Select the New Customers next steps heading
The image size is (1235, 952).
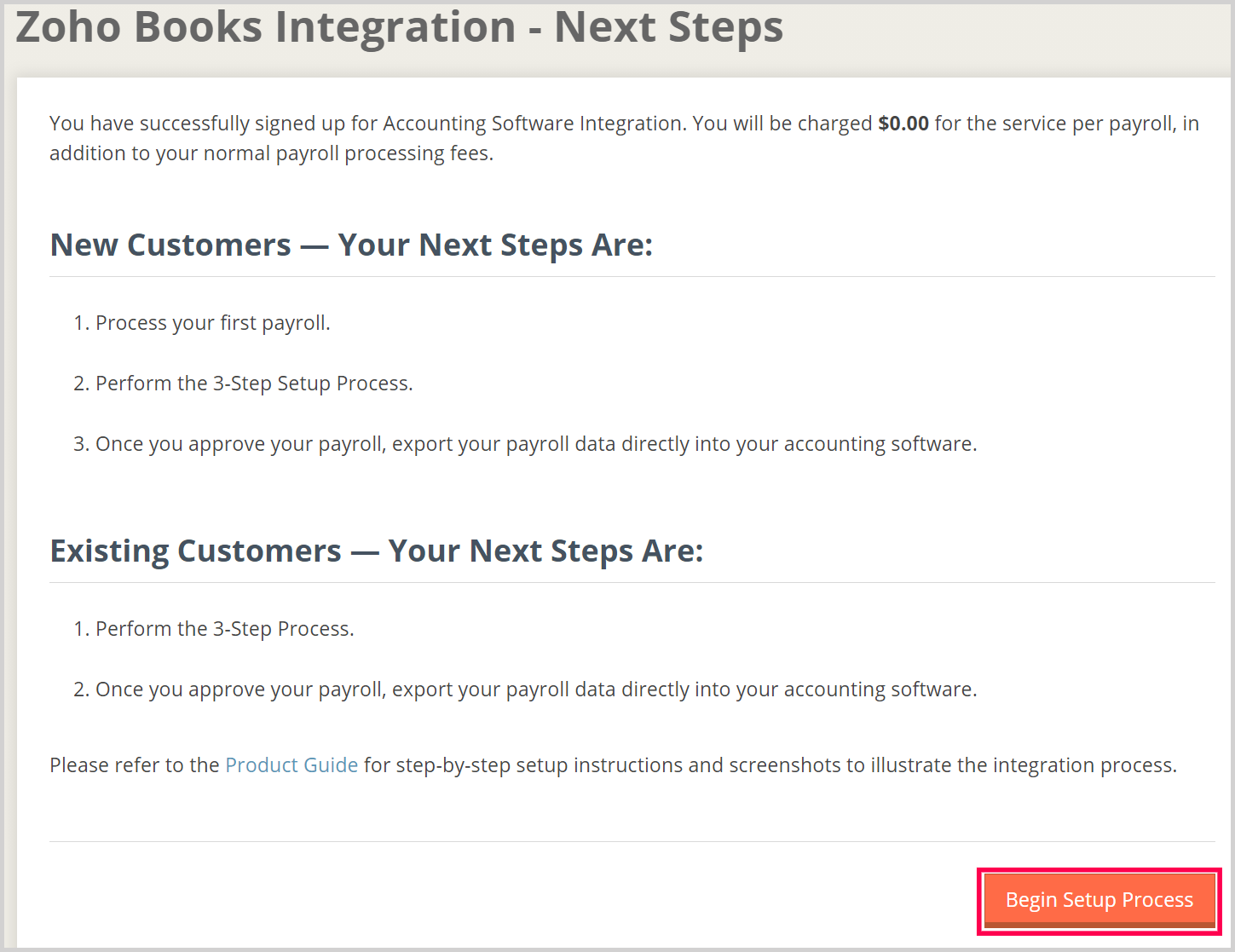pos(351,245)
